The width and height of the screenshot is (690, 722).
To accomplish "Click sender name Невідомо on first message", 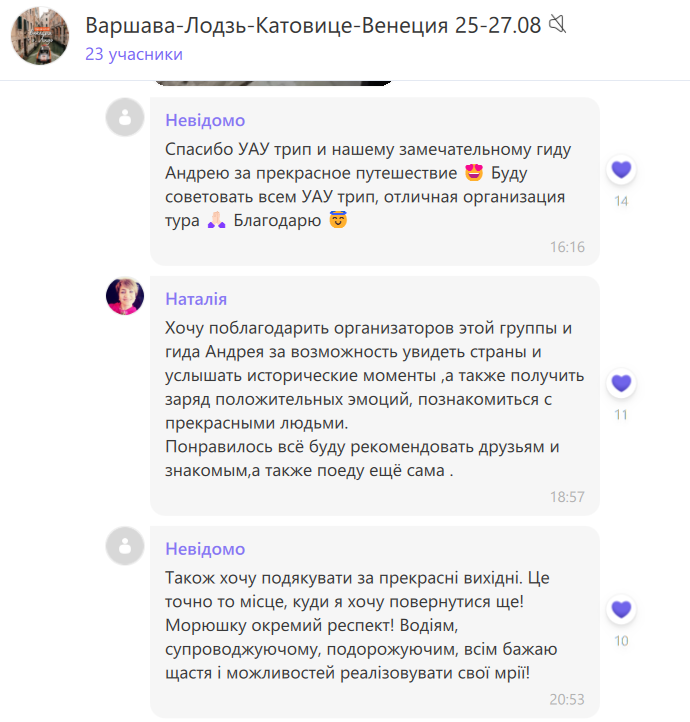I will pyautogui.click(x=205, y=120).
